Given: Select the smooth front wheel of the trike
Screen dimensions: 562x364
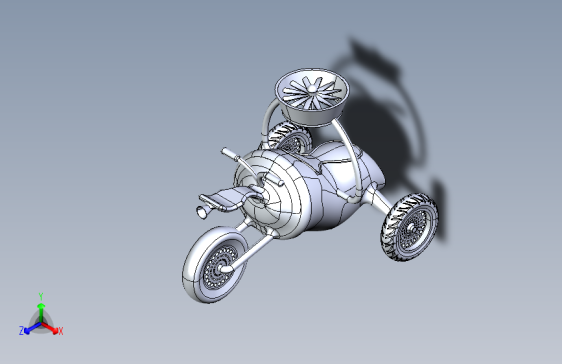Looking at the screenshot, I should [214, 265].
